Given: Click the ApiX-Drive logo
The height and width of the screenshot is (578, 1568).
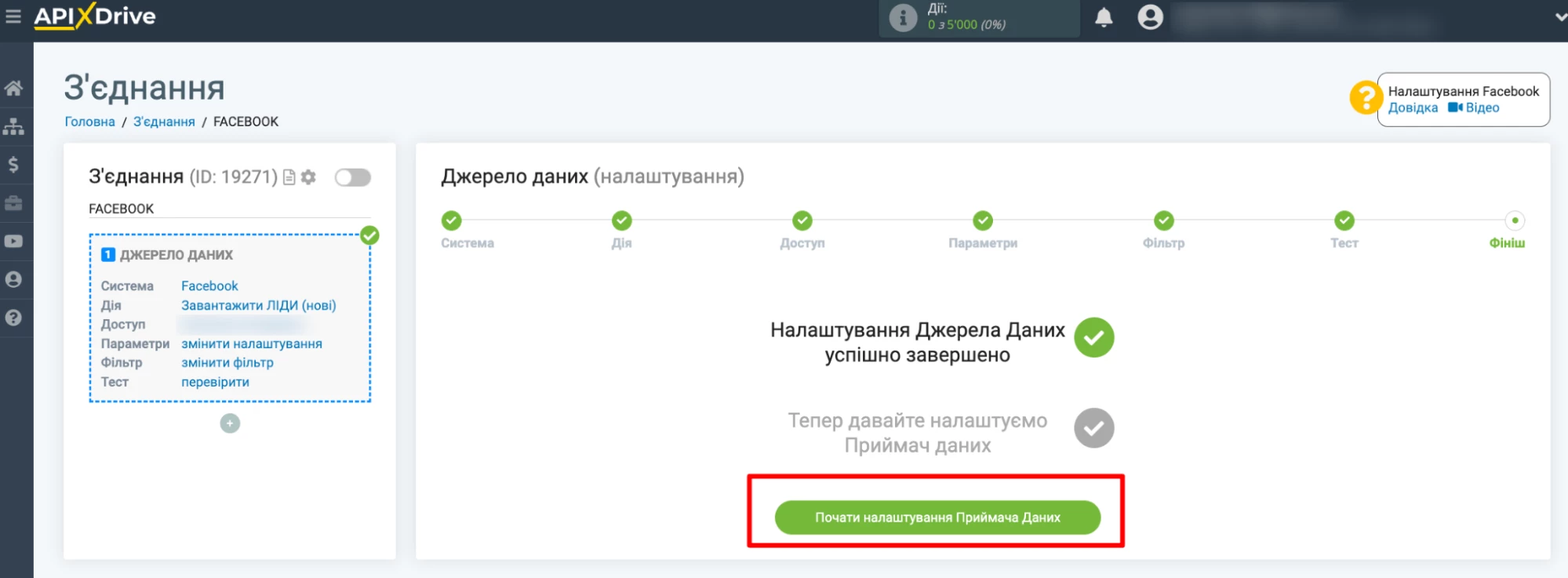Looking at the screenshot, I should [95, 16].
